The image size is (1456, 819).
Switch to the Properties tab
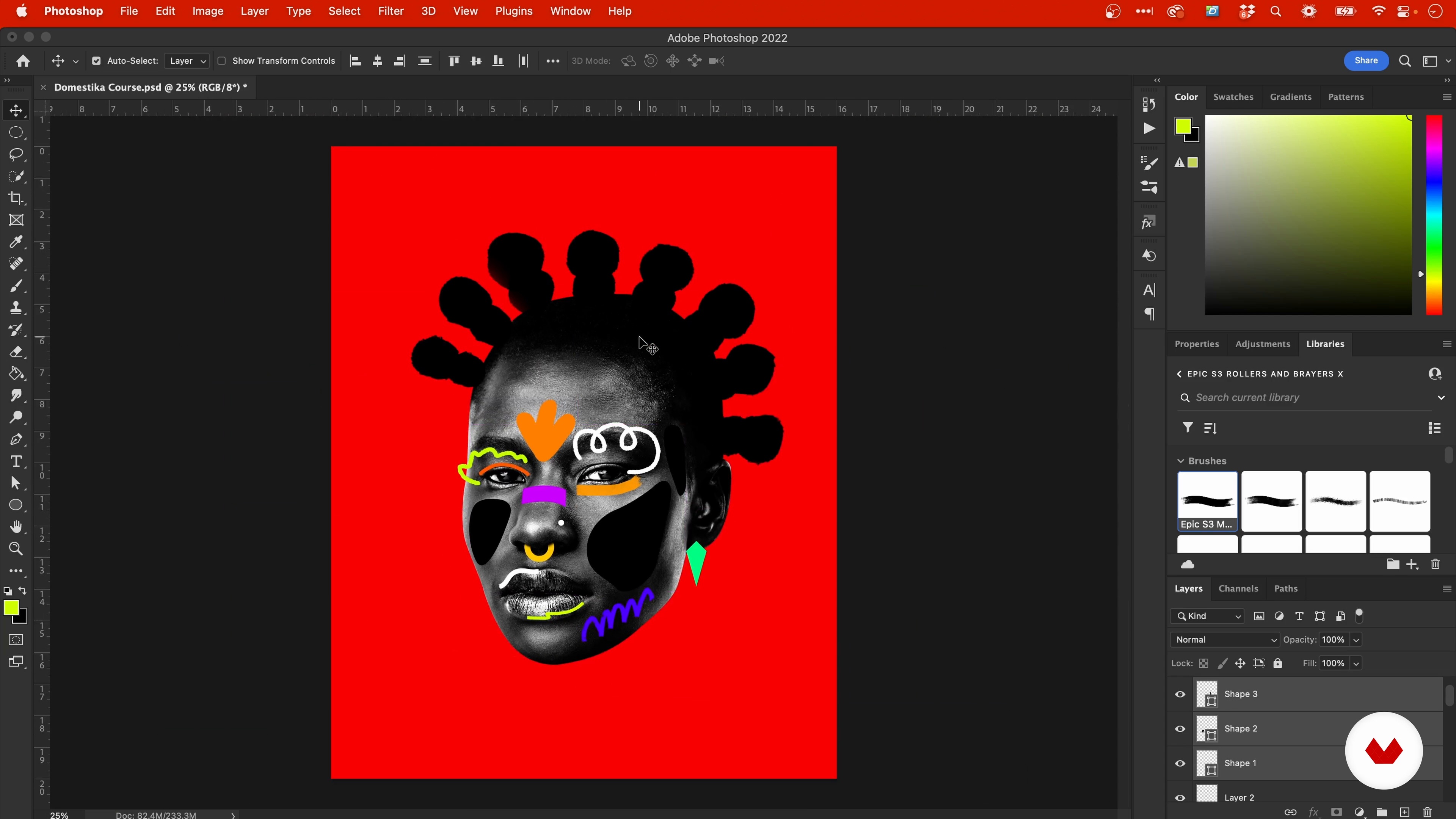pyautogui.click(x=1197, y=344)
